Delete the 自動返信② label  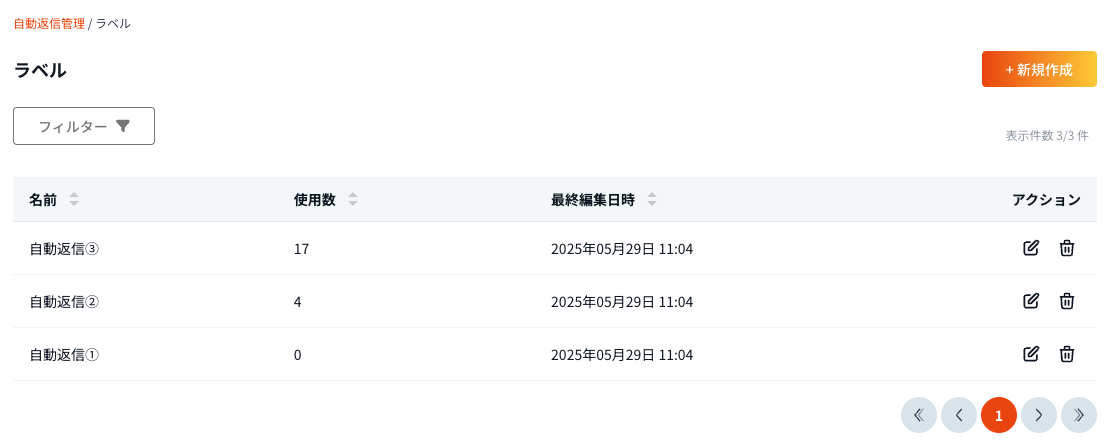tap(1067, 301)
